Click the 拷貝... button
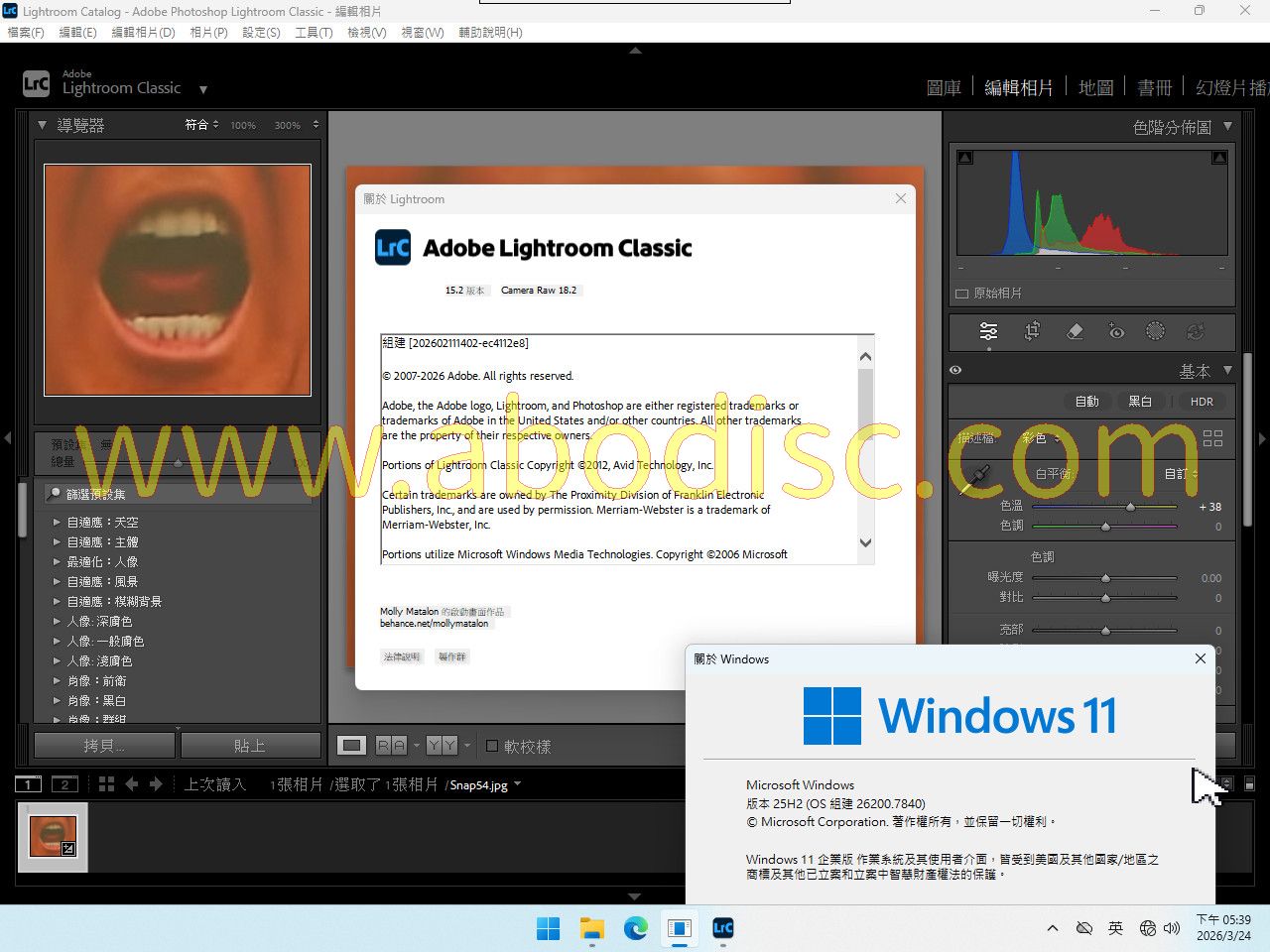 point(106,746)
